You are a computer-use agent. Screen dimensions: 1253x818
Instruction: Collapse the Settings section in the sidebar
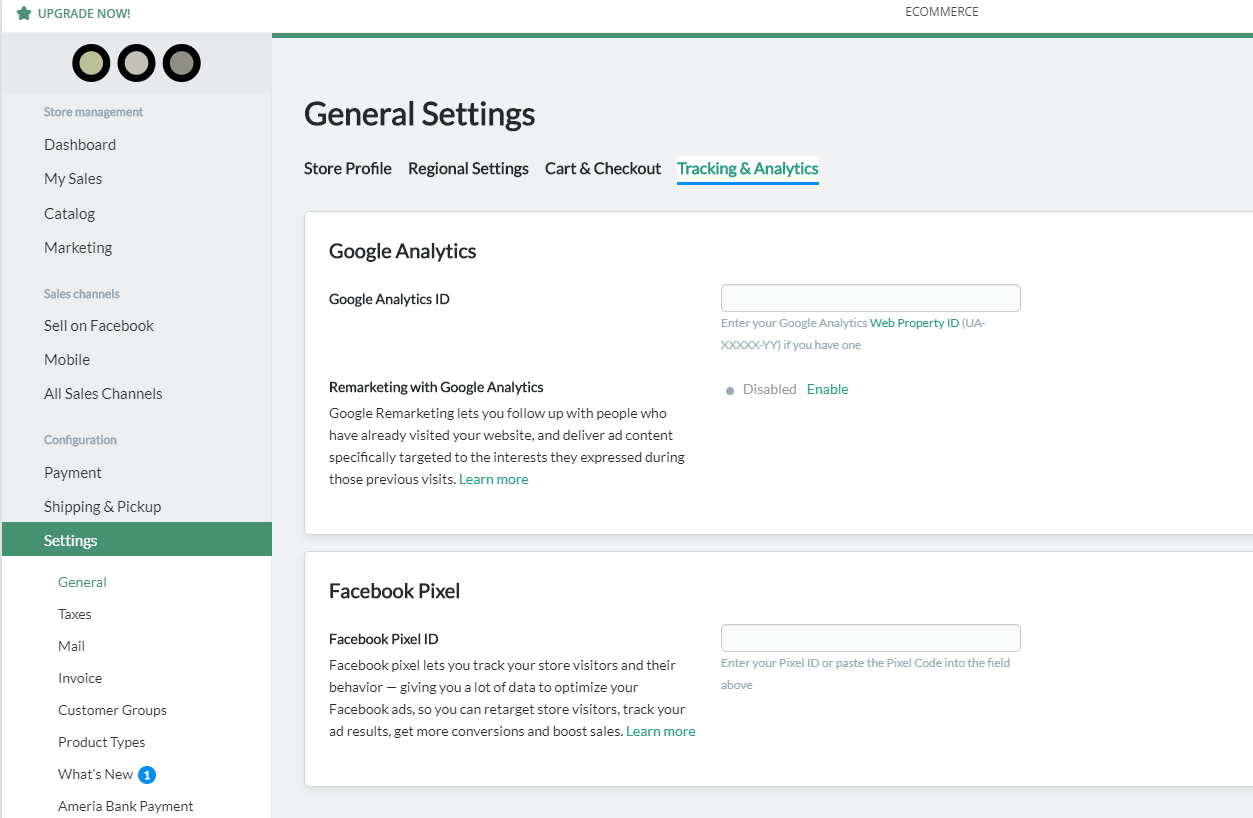tap(71, 540)
